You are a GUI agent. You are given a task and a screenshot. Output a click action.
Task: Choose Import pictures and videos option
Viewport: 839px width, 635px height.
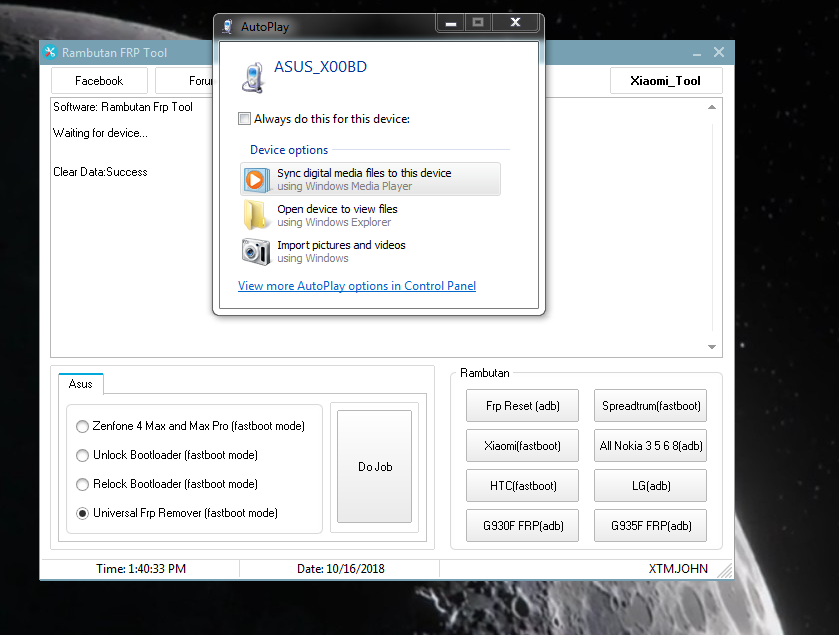370,251
